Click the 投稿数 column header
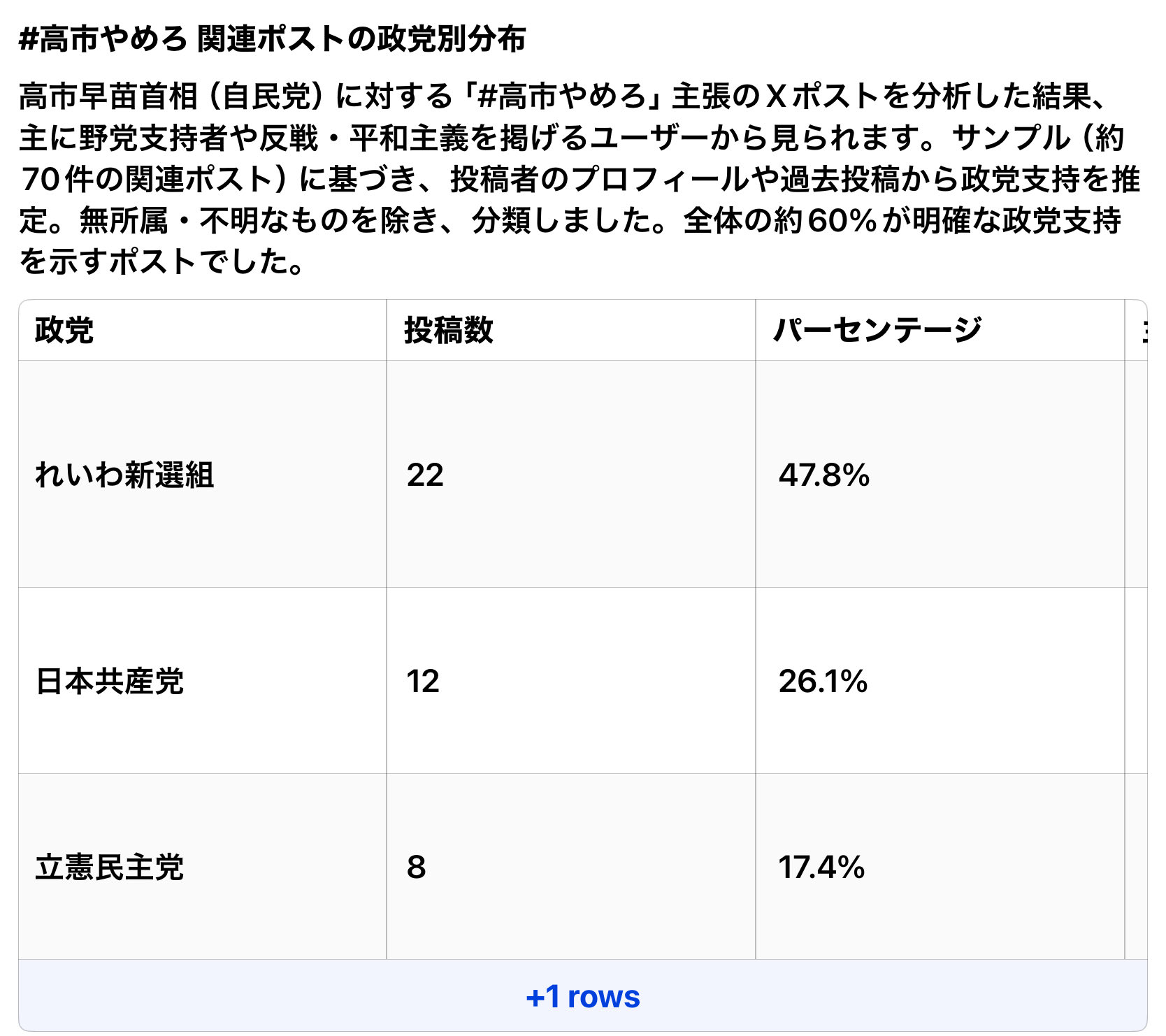The height and width of the screenshot is (1036, 1166). point(448,330)
